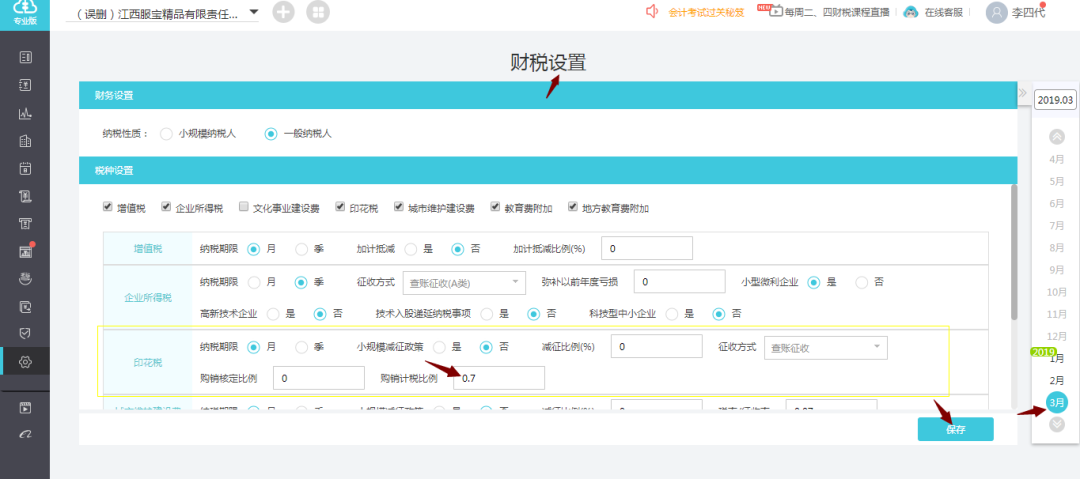This screenshot has height=479, width=1080.
Task: Click the round plus icon beside company name
Action: (284, 12)
